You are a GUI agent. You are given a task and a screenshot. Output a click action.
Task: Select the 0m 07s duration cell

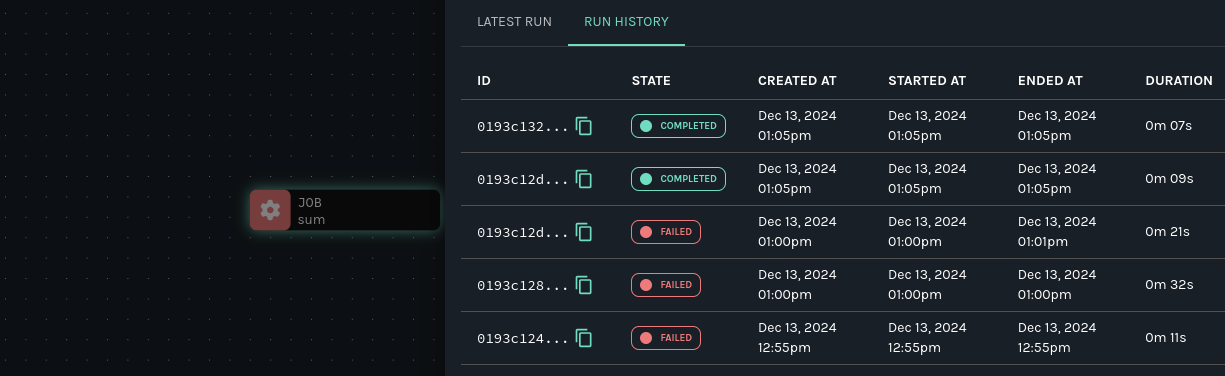pos(1169,126)
